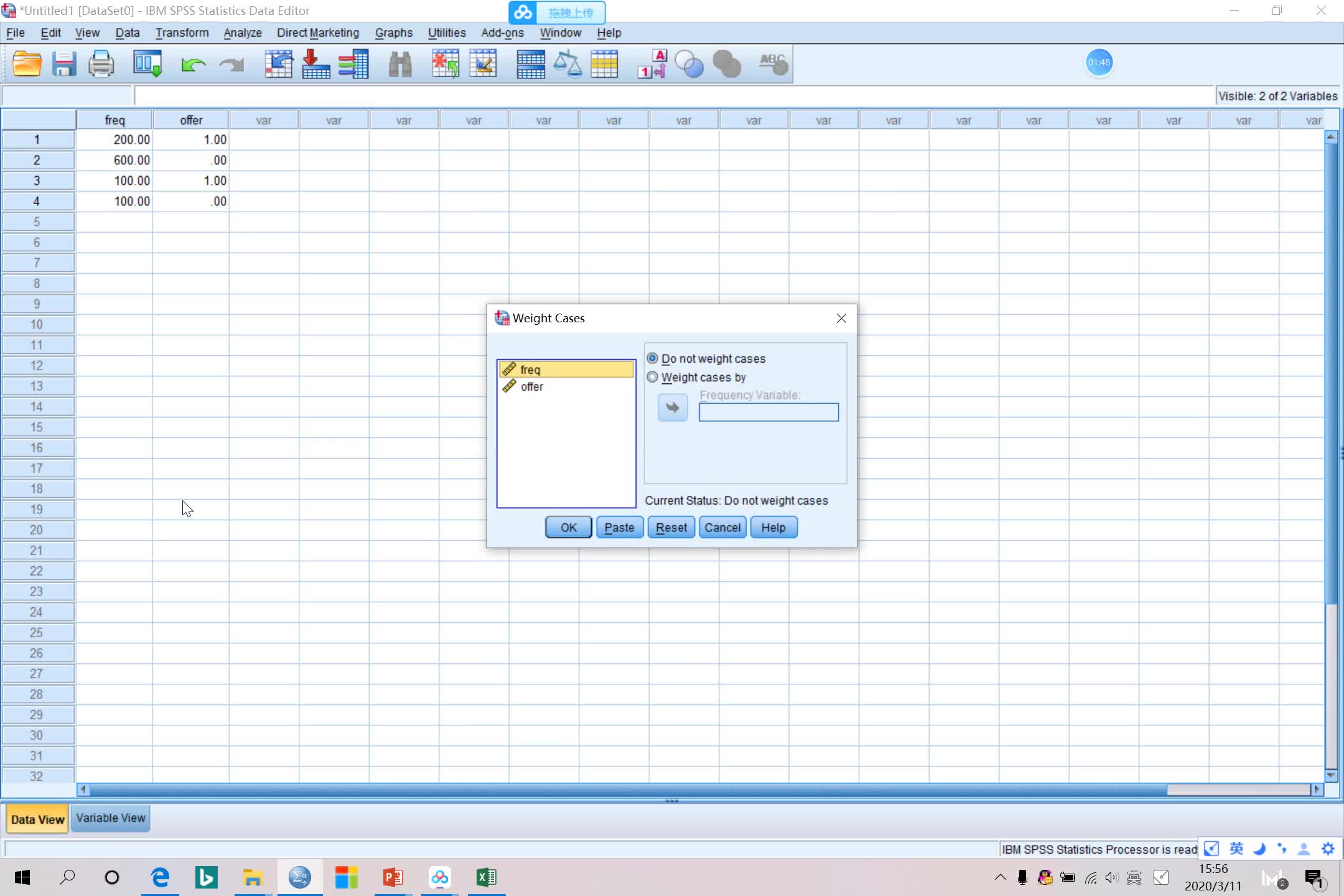
Task: Click cell containing 600.00 in freq column
Action: pos(114,160)
